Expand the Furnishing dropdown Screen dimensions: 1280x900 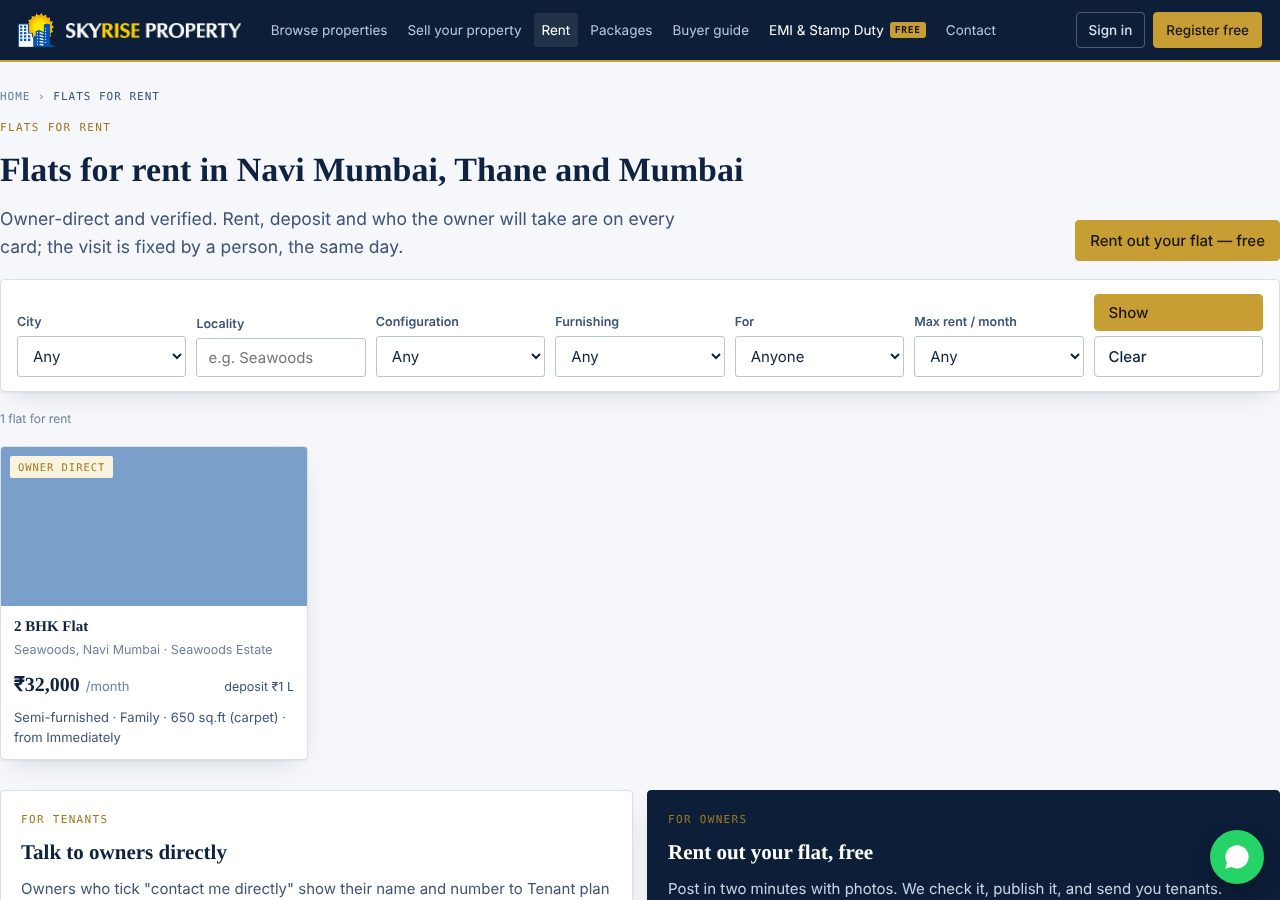640,356
